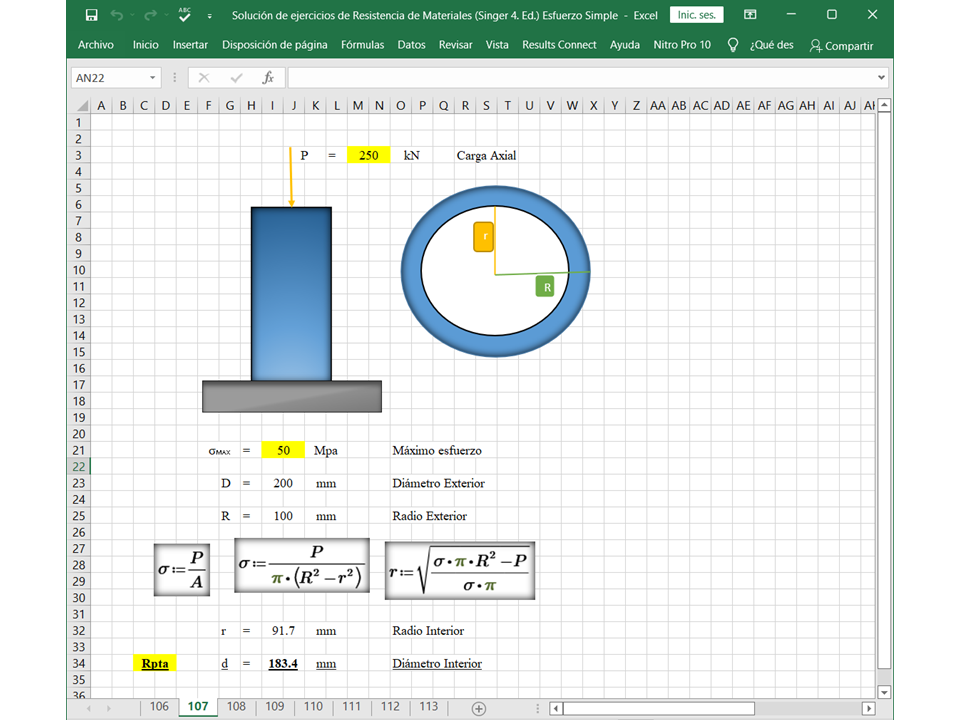Viewport: 960px width, 720px height.
Task: Switch to sheet tab 112
Action: coord(390,707)
